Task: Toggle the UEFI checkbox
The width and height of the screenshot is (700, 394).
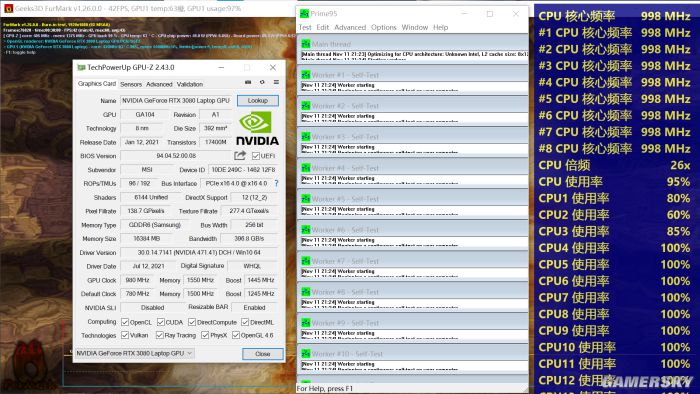Action: pos(256,156)
